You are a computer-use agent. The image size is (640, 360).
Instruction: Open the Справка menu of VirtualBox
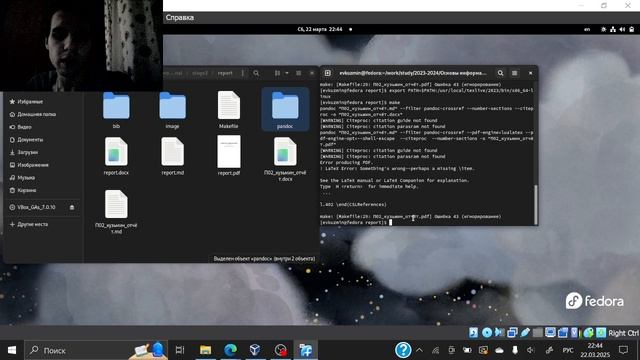coord(180,18)
